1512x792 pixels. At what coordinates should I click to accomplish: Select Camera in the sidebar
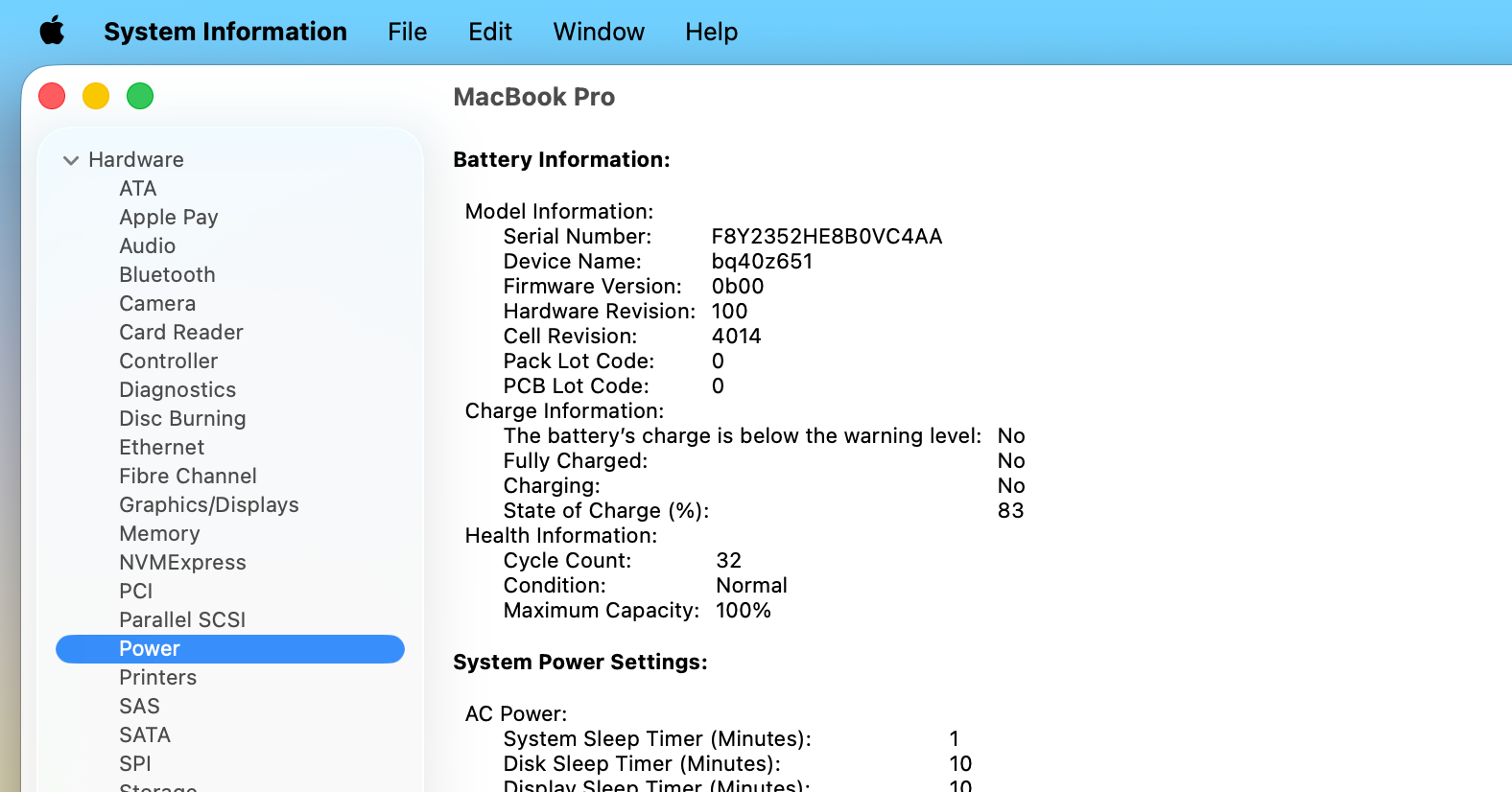(x=157, y=304)
